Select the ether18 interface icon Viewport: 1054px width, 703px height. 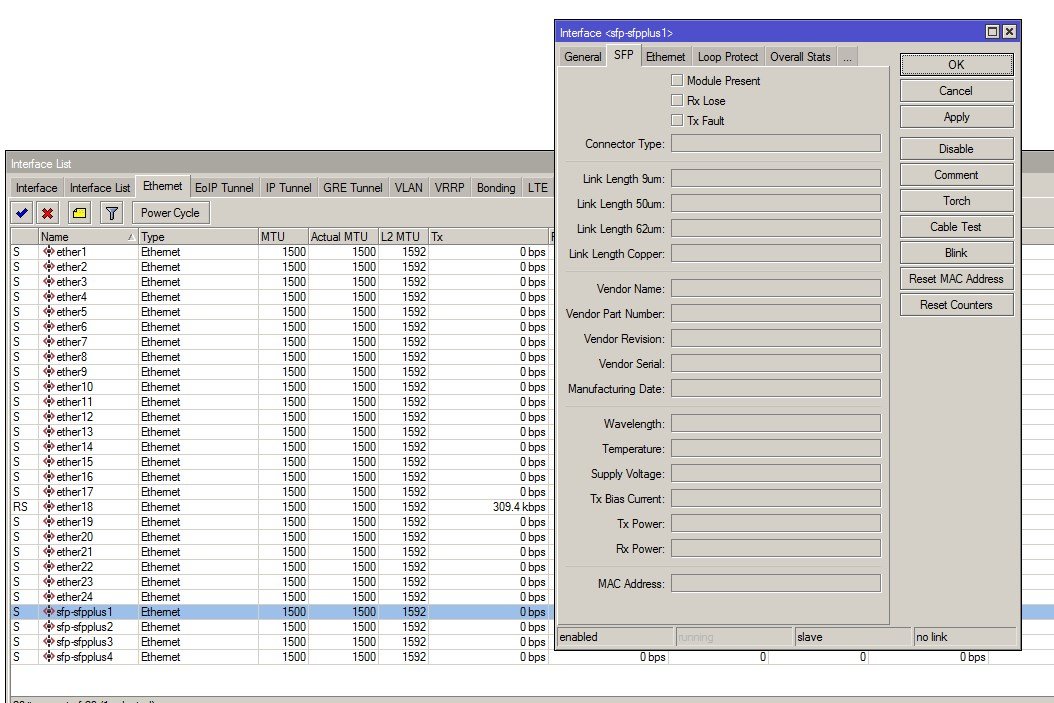pyautogui.click(x=48, y=507)
